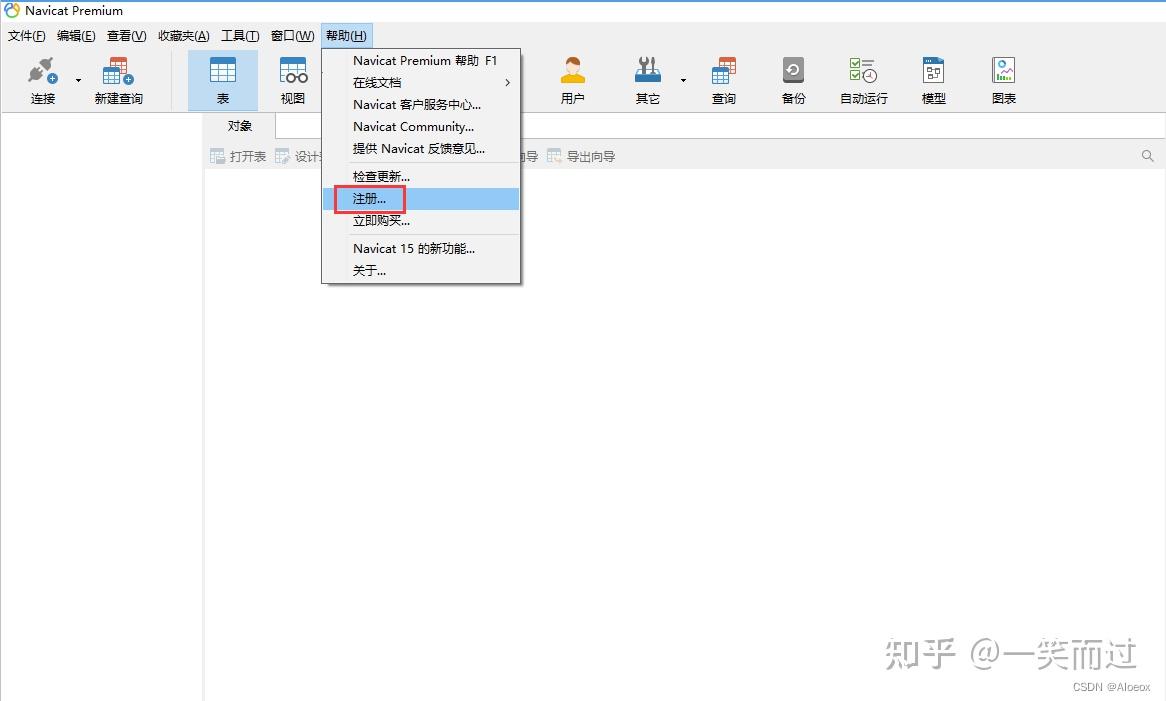The image size is (1166, 701).
Task: Click the Automation (自动运行) icon
Action: click(863, 71)
